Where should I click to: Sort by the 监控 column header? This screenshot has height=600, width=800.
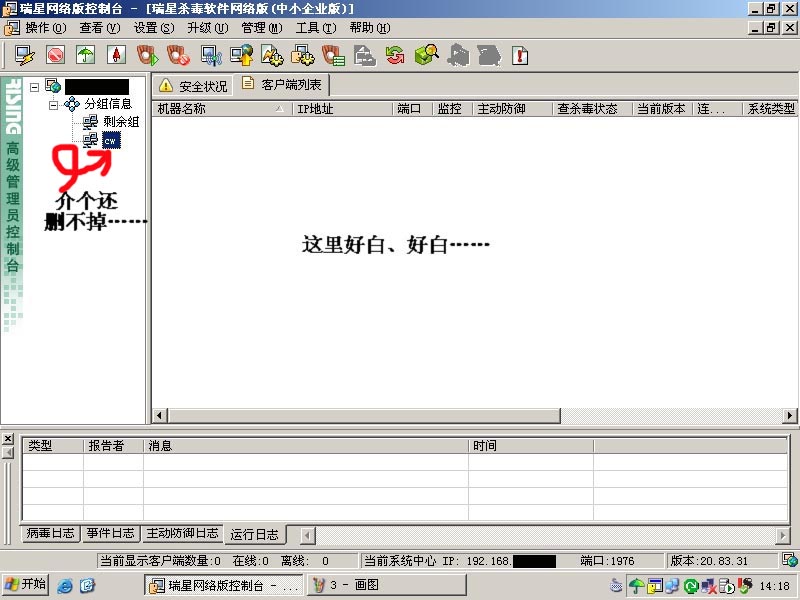[x=453, y=109]
